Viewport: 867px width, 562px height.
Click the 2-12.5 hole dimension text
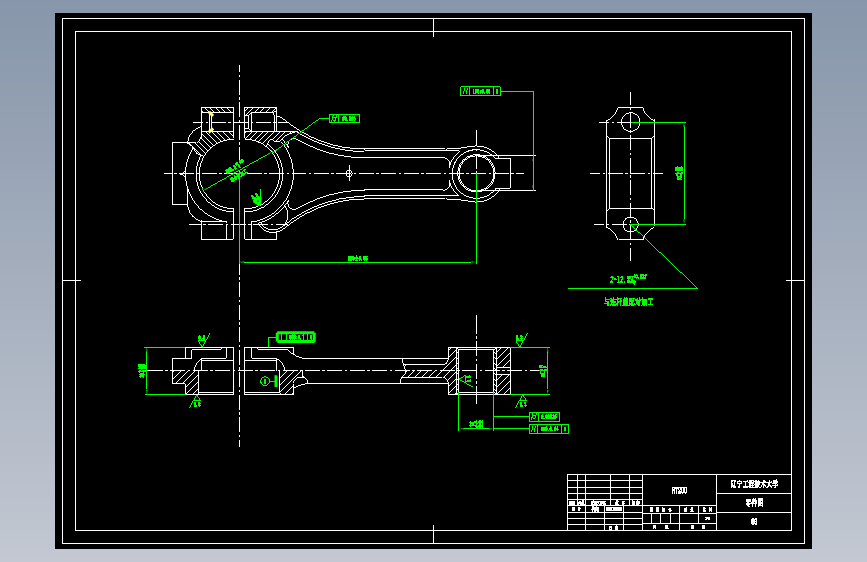[628, 279]
